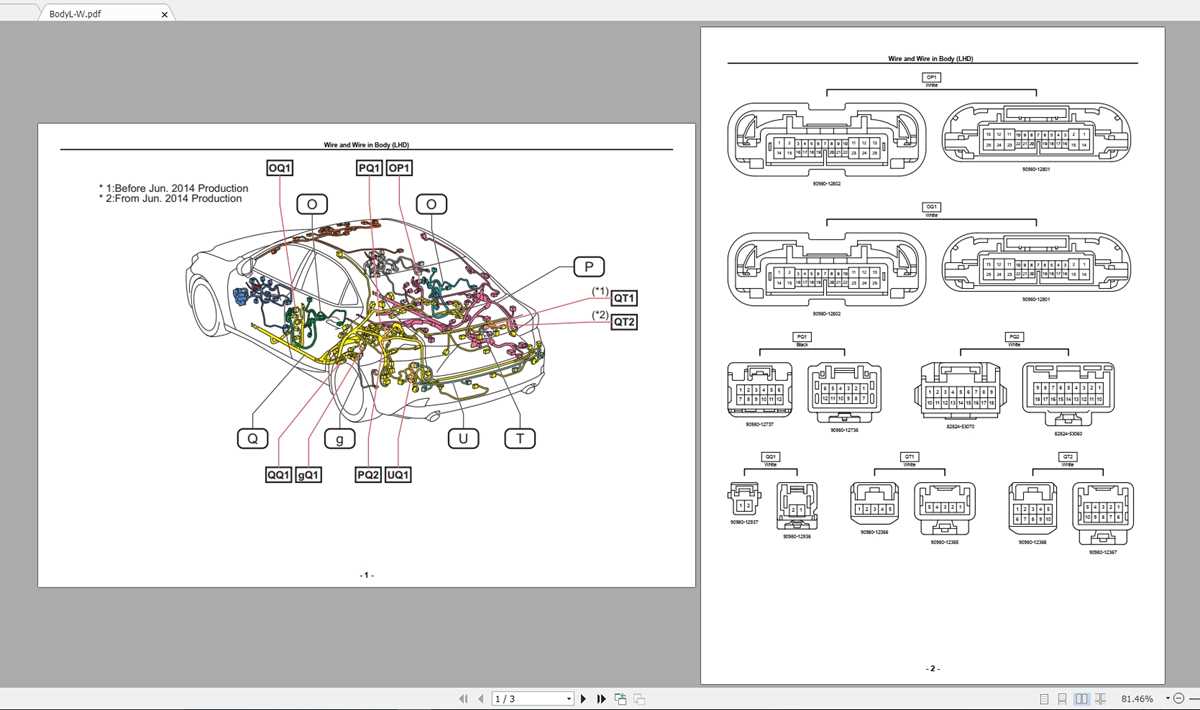
Task: Click part number 90980-12737
Action: pos(760,424)
